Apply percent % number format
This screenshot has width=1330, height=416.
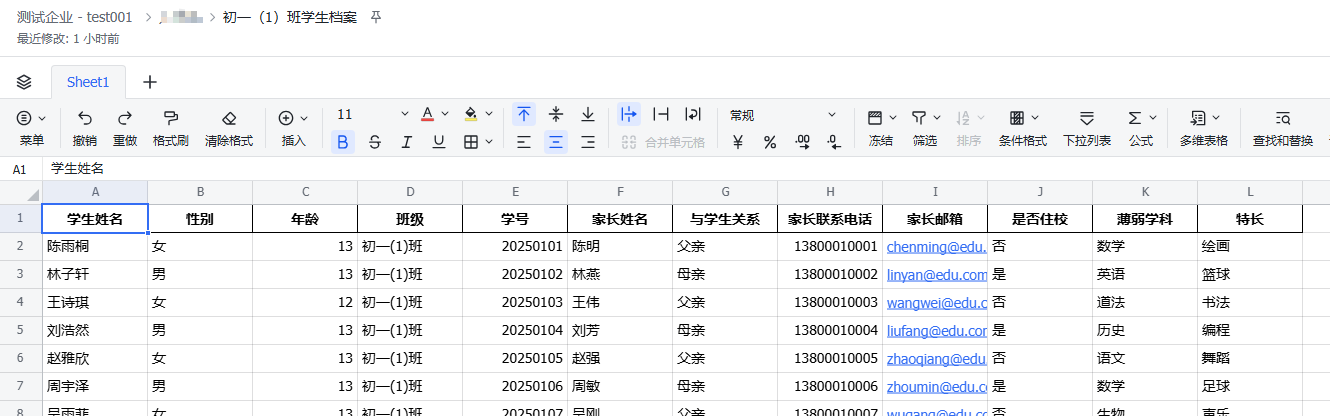(770, 142)
